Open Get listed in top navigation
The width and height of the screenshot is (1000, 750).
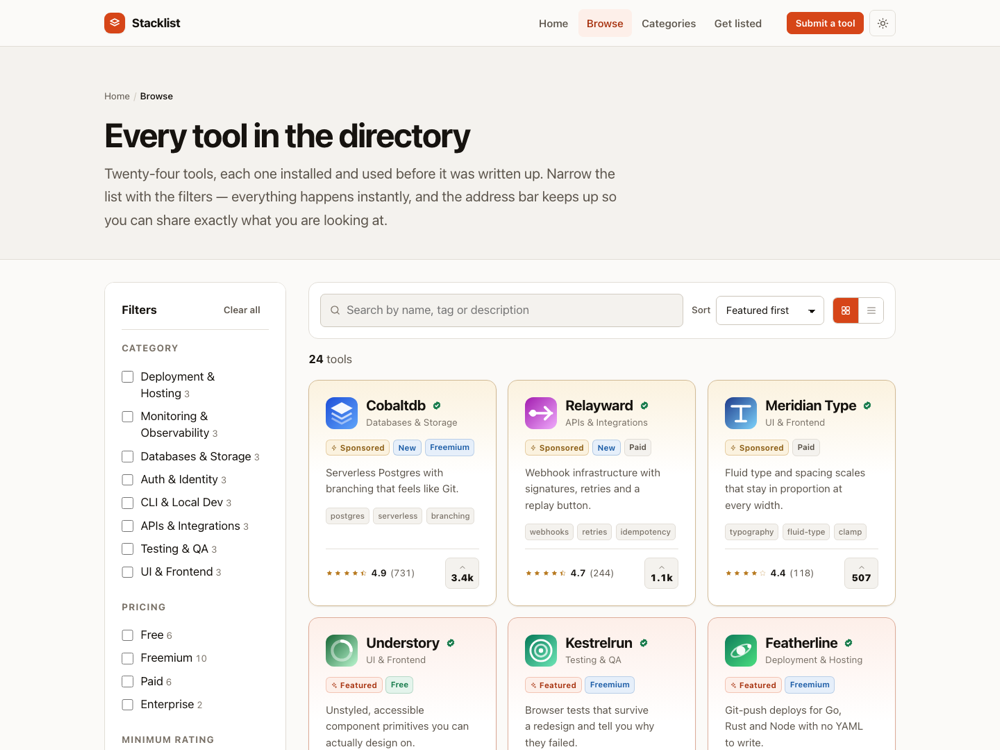point(738,24)
